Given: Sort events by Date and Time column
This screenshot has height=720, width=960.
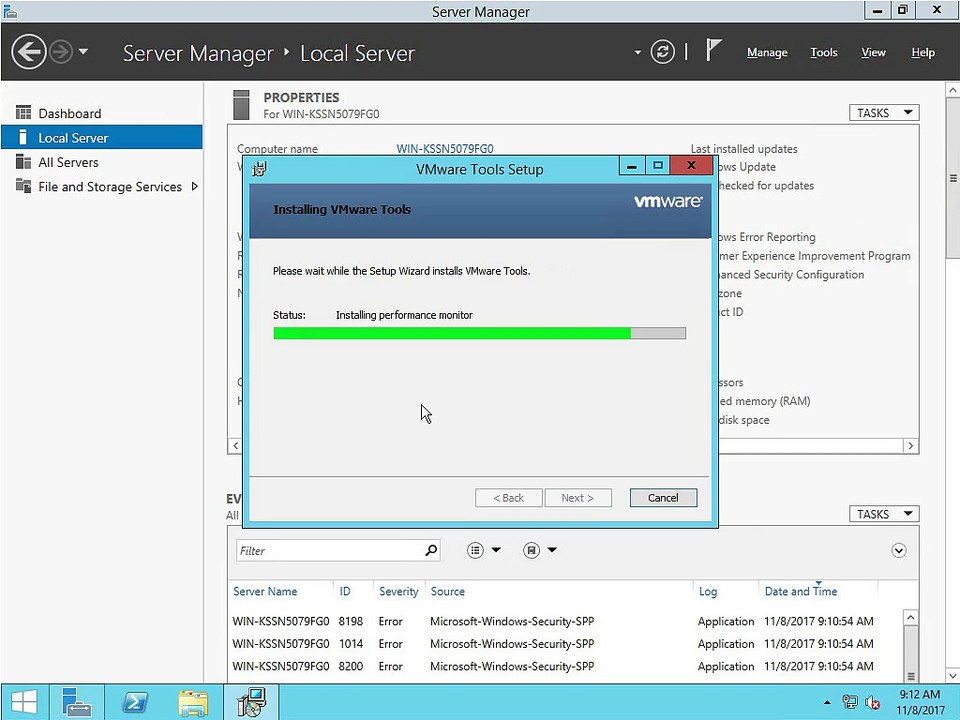Looking at the screenshot, I should pos(801,591).
